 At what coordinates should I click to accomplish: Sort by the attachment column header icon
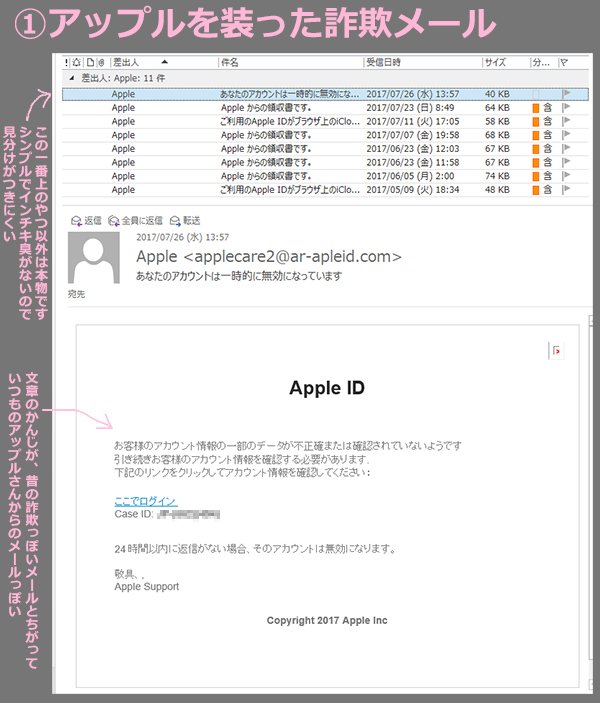[101, 62]
